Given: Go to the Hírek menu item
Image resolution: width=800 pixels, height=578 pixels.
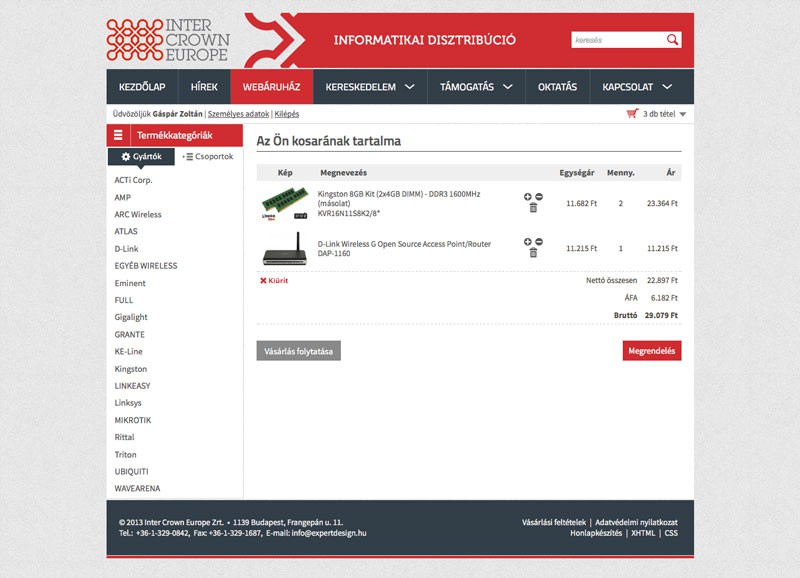Looking at the screenshot, I should pyautogui.click(x=204, y=87).
